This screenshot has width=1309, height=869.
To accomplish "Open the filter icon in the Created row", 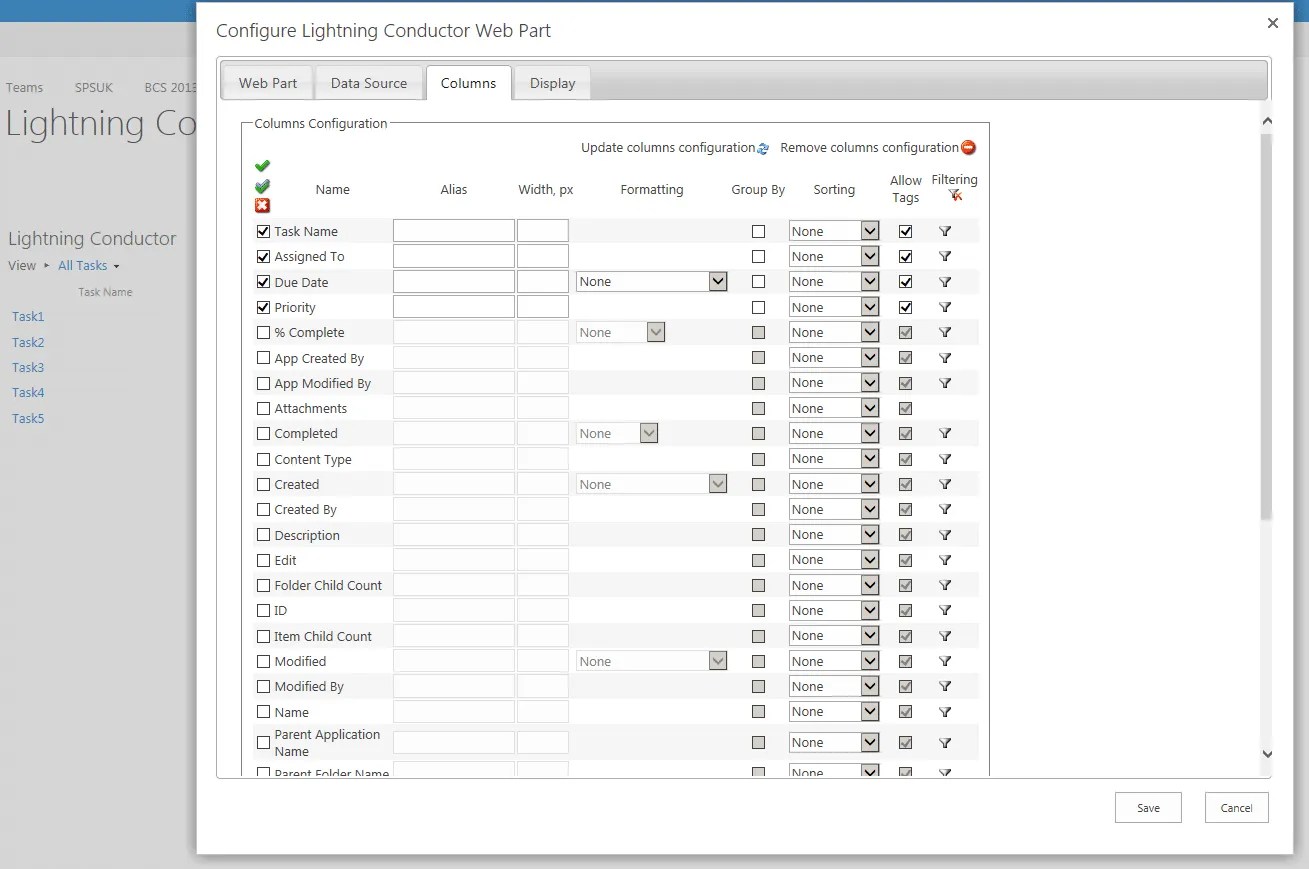I will coord(945,484).
